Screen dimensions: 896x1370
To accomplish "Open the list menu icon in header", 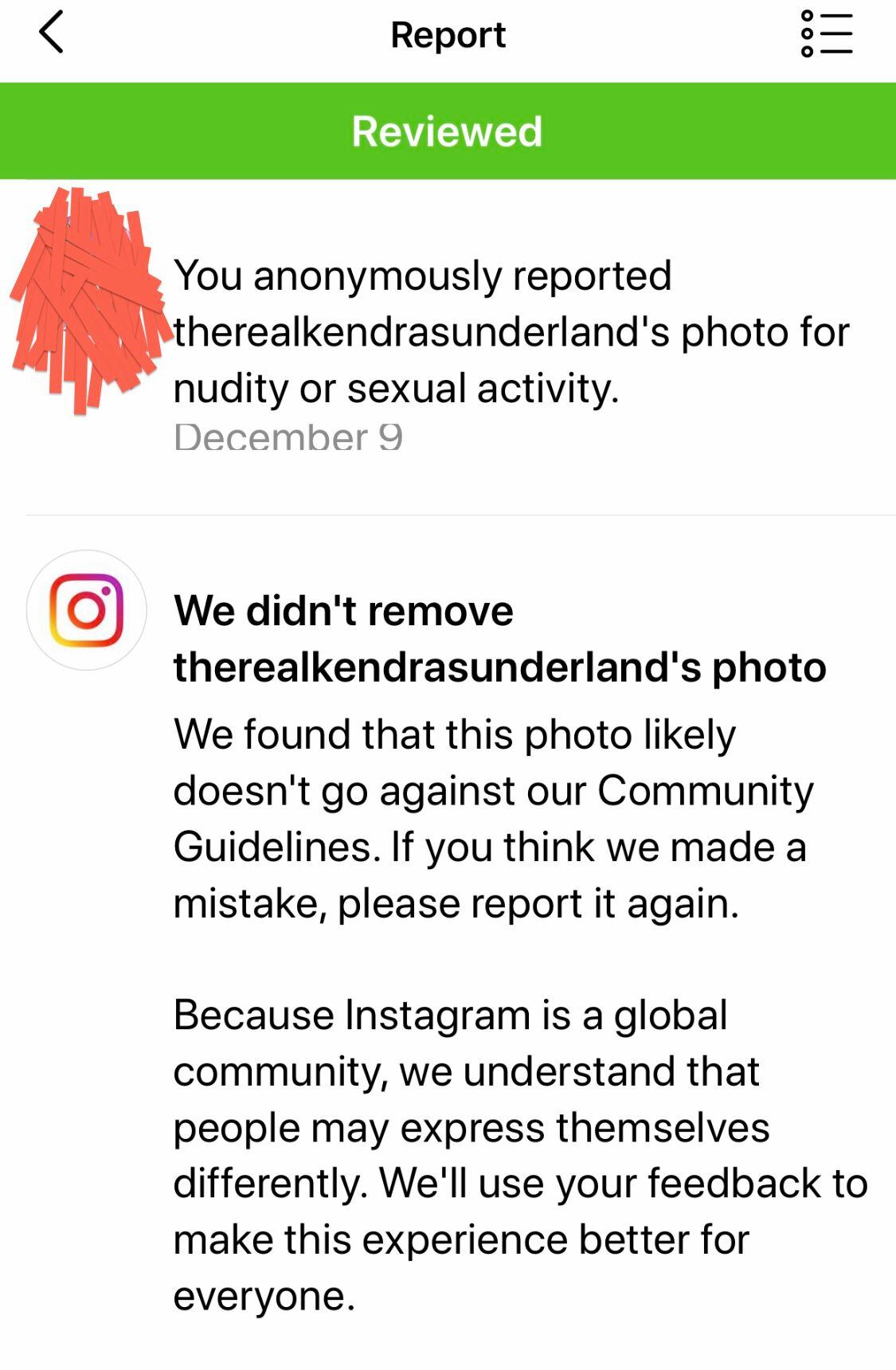I will click(827, 33).
